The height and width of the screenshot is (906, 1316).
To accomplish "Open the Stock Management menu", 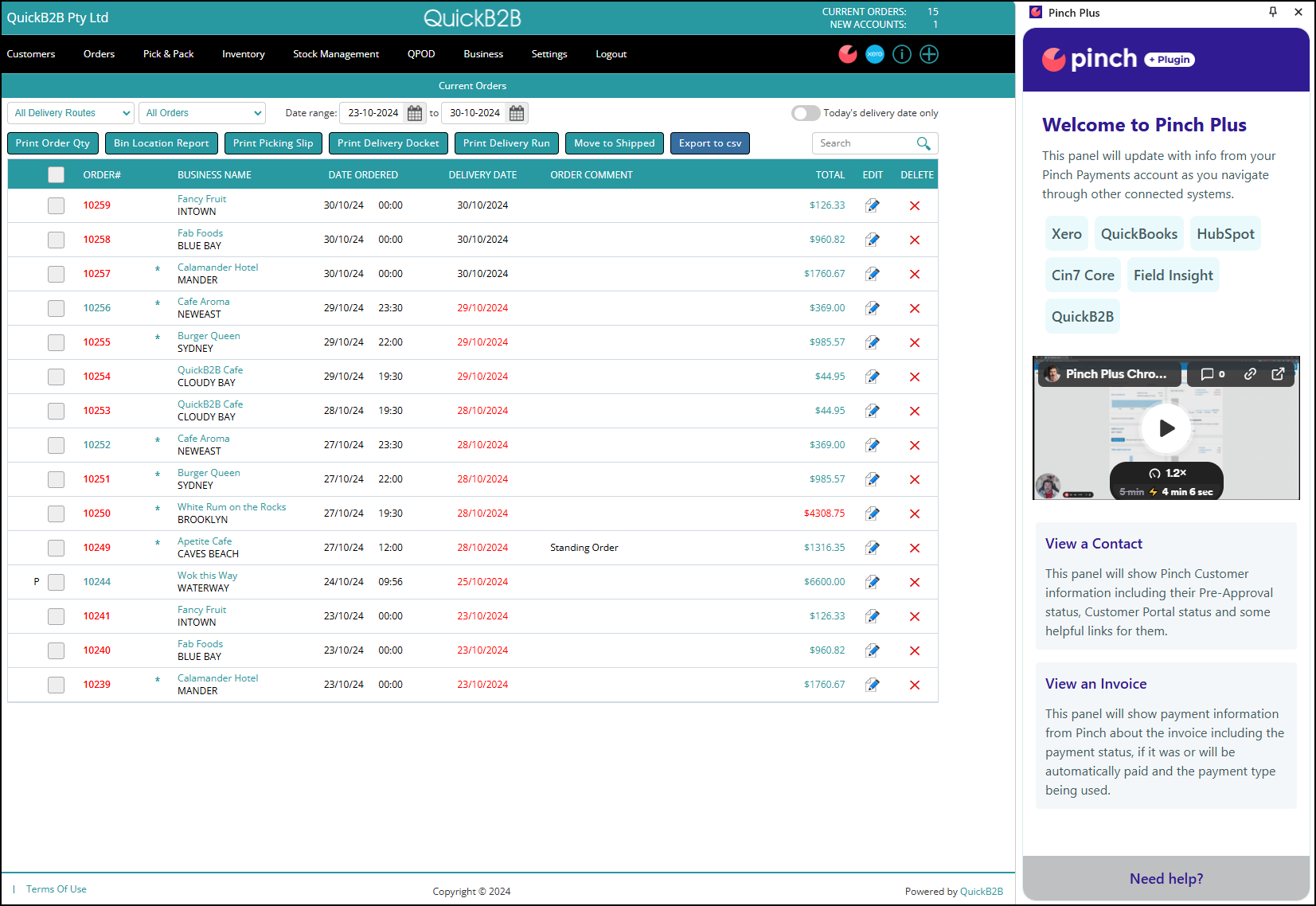I will click(x=336, y=54).
